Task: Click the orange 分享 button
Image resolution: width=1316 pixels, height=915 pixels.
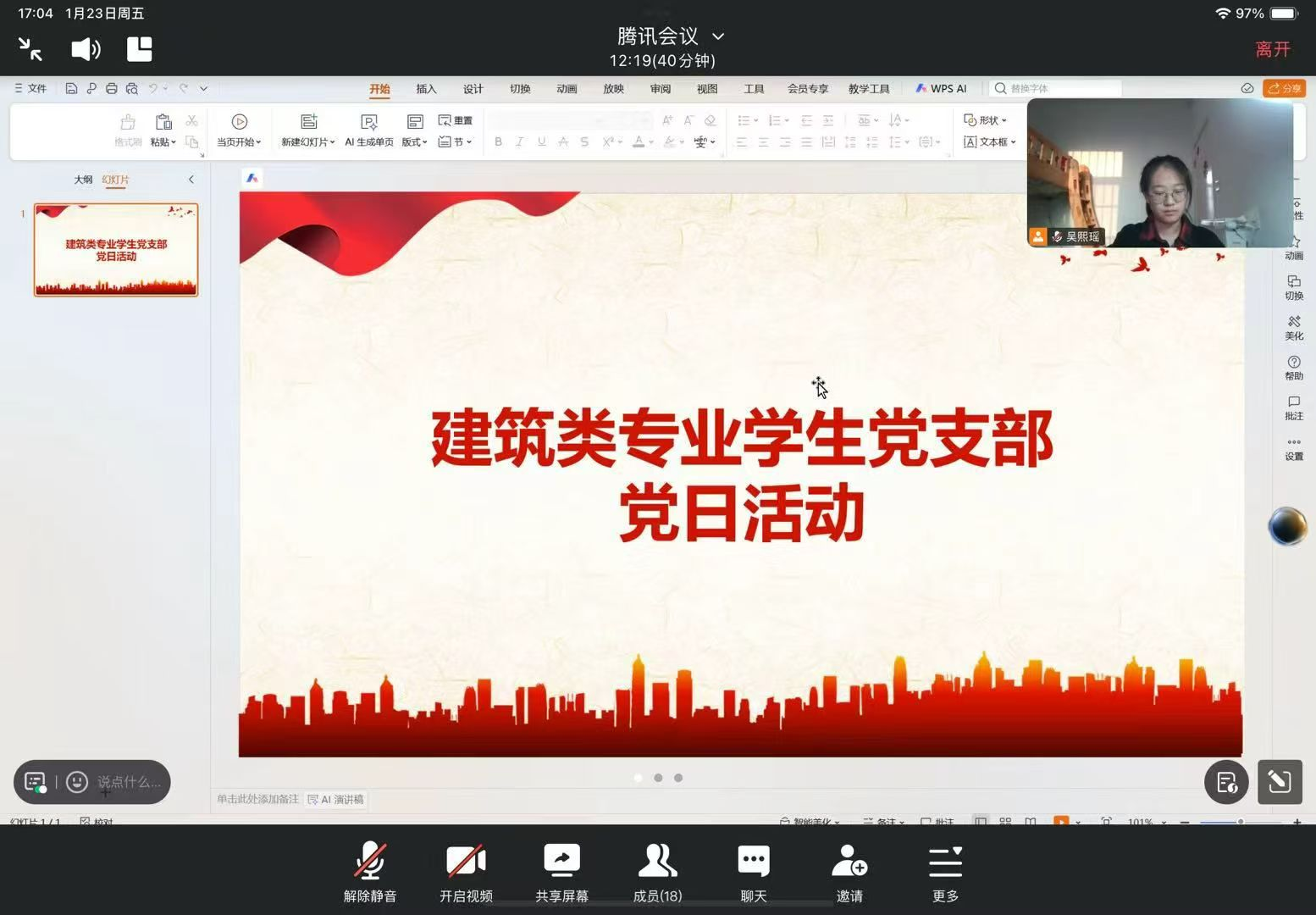Action: point(1284,88)
